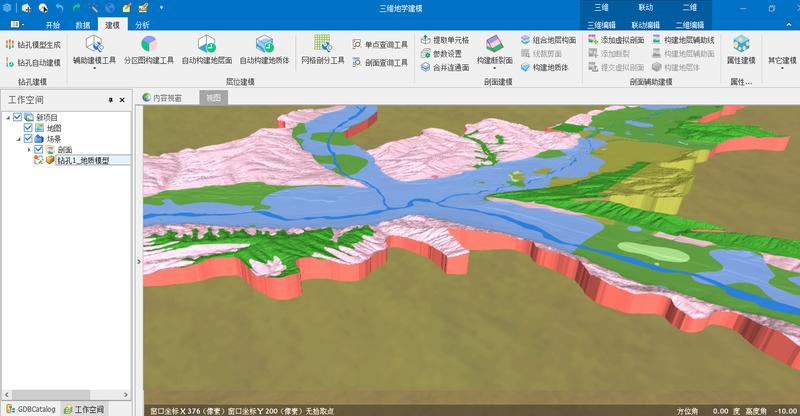Run 自动构建地质体 auto geological body
Viewport: 800px width, 416px height.
(x=264, y=50)
